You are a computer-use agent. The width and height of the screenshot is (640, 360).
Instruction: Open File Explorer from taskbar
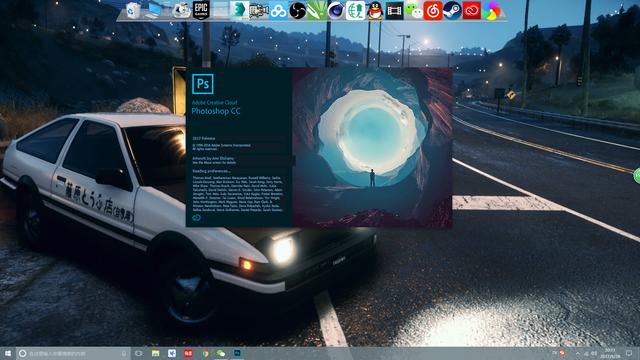156,353
